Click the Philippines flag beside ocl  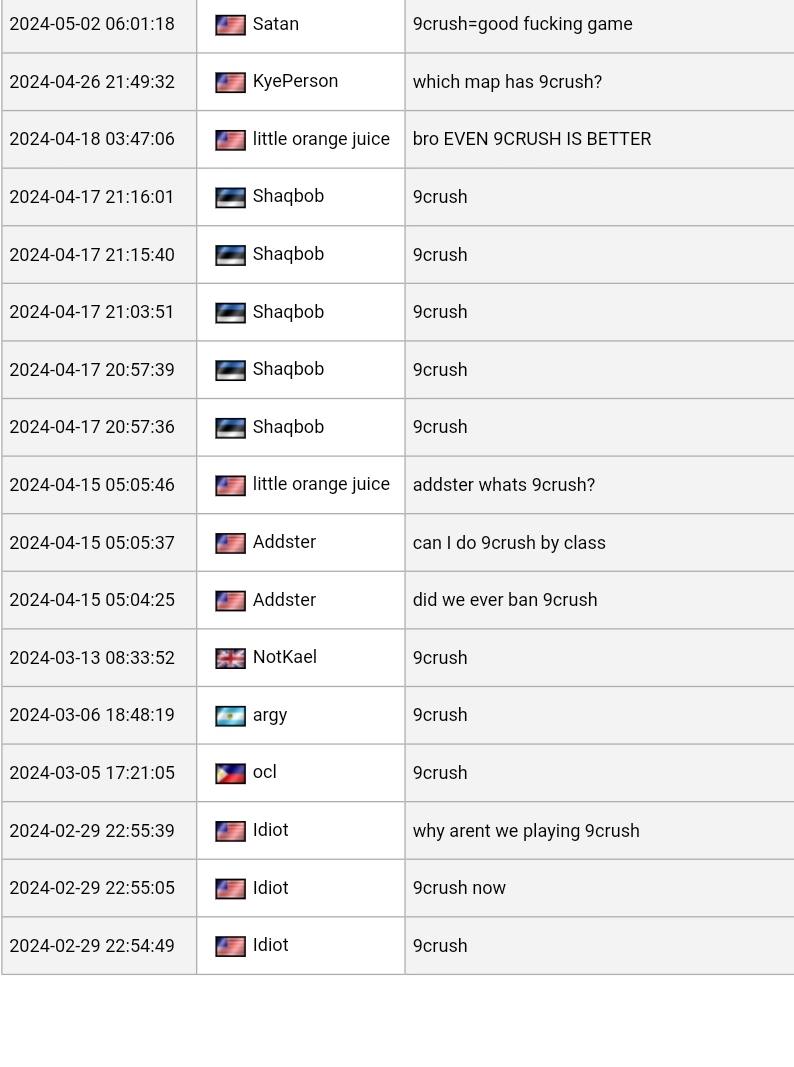[x=230, y=773]
